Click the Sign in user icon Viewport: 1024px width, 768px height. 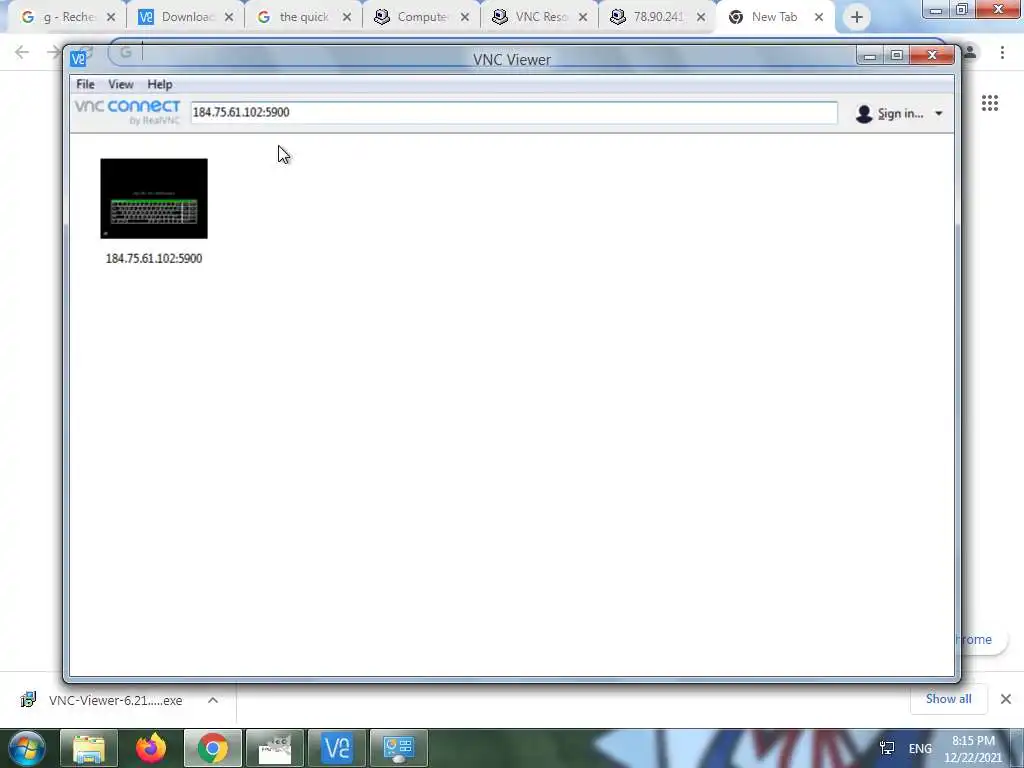pos(864,114)
